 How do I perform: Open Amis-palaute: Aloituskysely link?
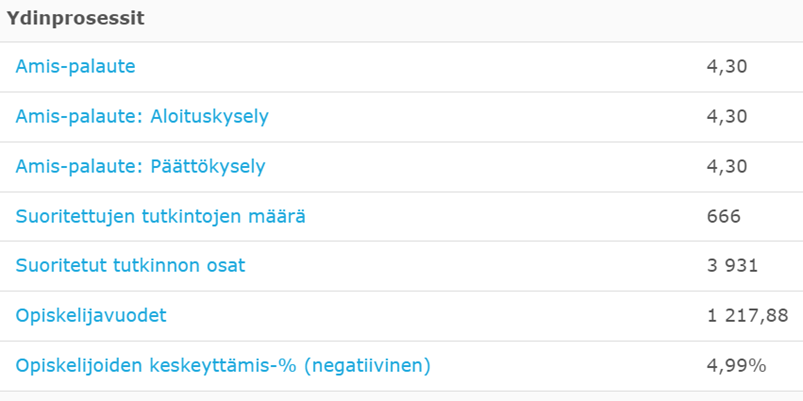pyautogui.click(x=142, y=117)
